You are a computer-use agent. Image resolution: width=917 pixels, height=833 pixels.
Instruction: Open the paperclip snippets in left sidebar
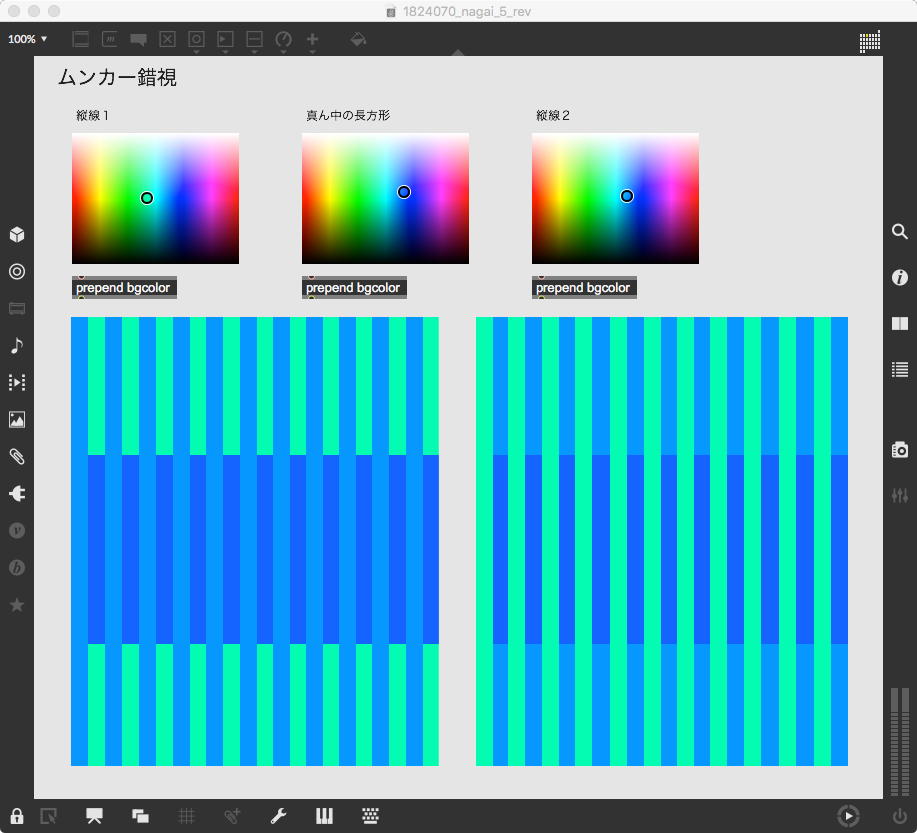click(17, 456)
